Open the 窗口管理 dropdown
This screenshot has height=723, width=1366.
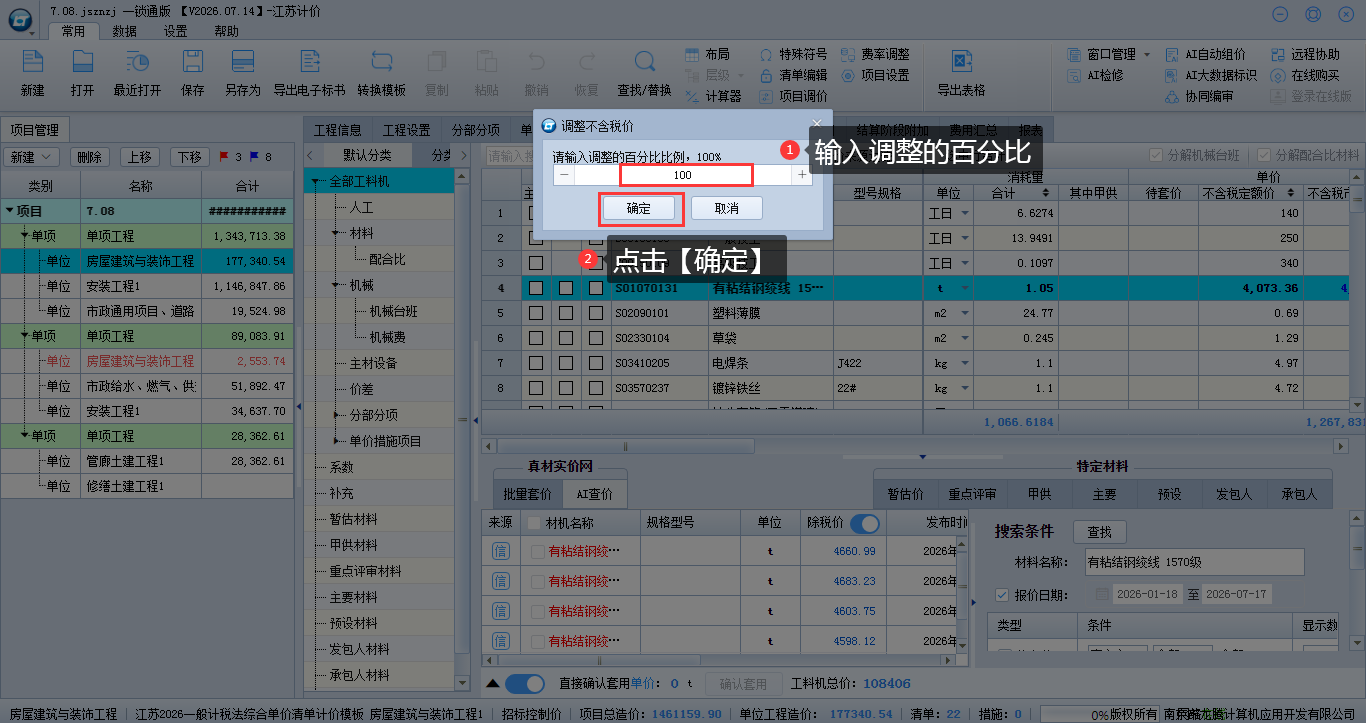1147,54
